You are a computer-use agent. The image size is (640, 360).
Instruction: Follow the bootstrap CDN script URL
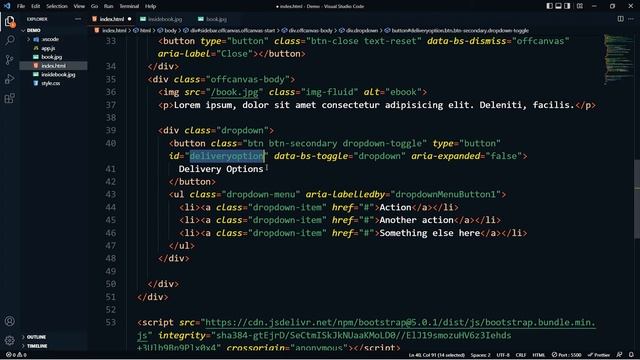pyautogui.click(x=400, y=322)
